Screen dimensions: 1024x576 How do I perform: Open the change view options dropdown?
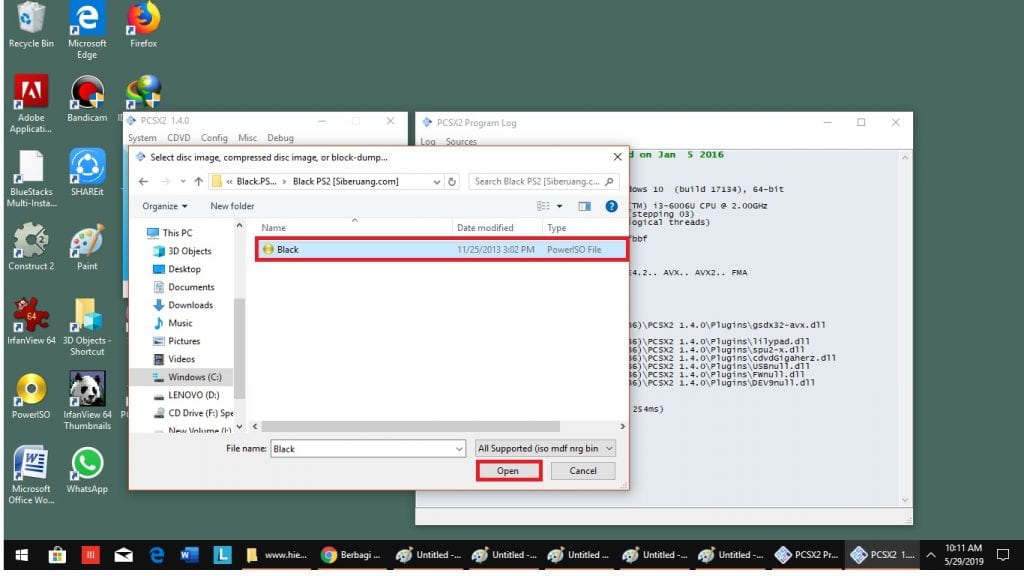(560, 206)
